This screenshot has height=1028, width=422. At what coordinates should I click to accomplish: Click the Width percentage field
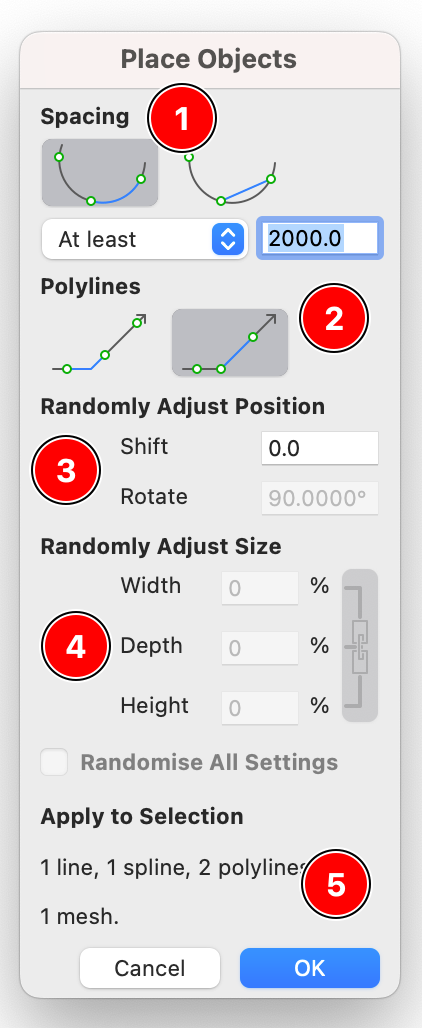point(260,587)
